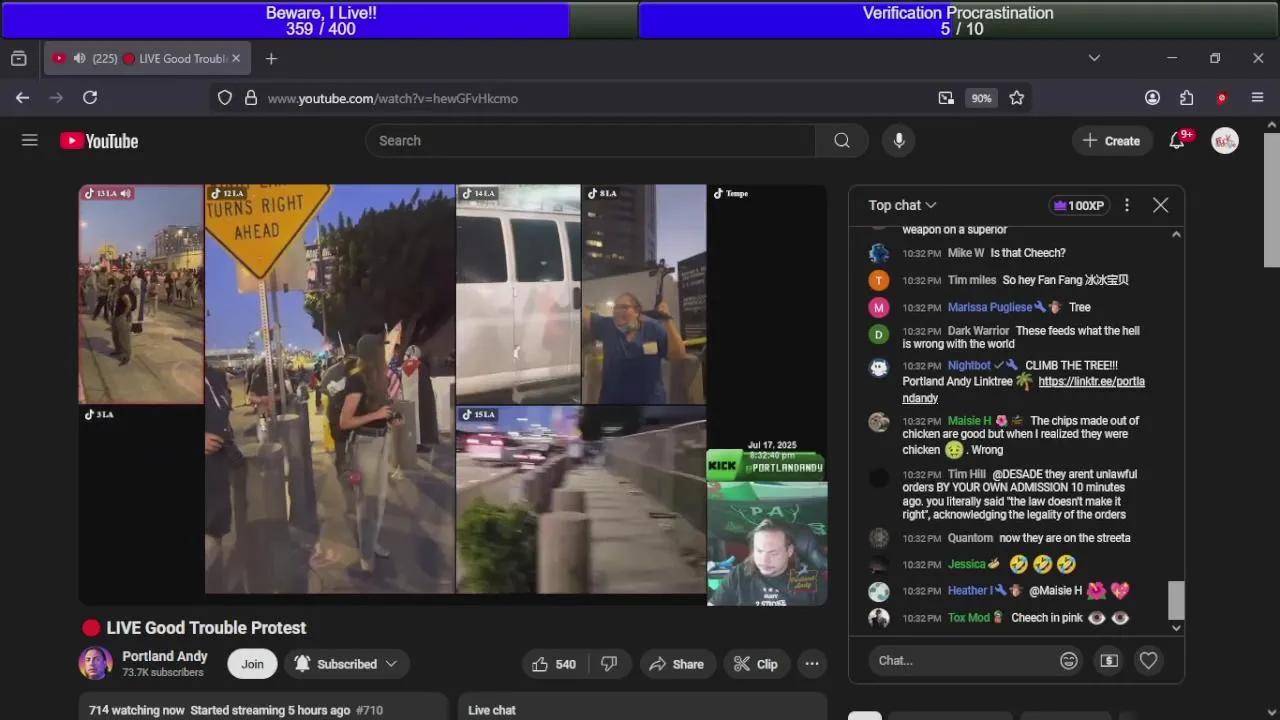Click Verification Procrastination progress bar
This screenshot has height=720, width=1280.
coord(959,20)
